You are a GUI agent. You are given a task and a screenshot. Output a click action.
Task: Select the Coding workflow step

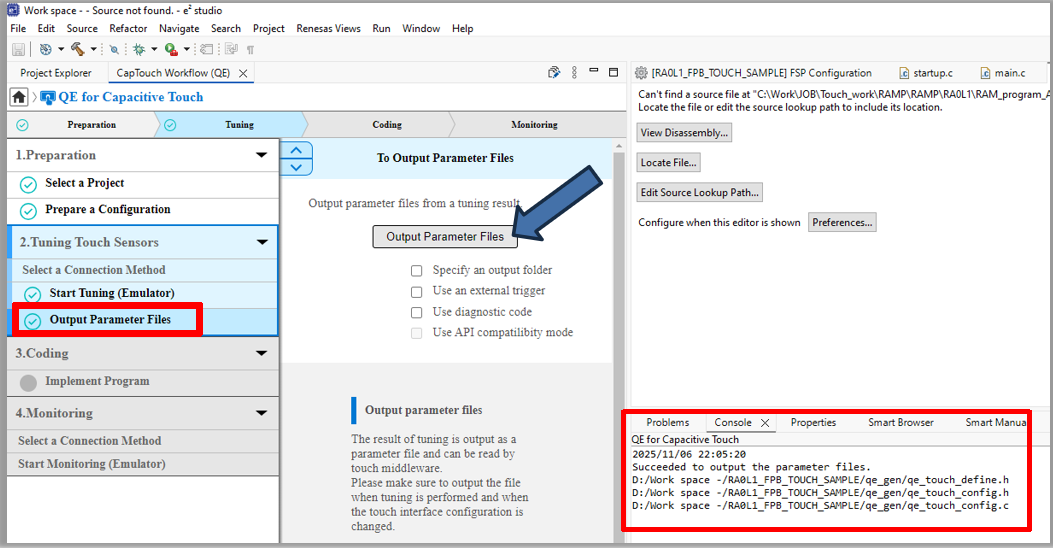click(x=386, y=125)
